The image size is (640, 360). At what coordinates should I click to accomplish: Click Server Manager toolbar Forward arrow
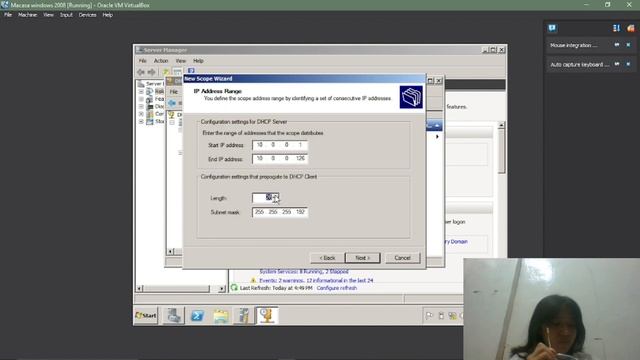coord(152,72)
